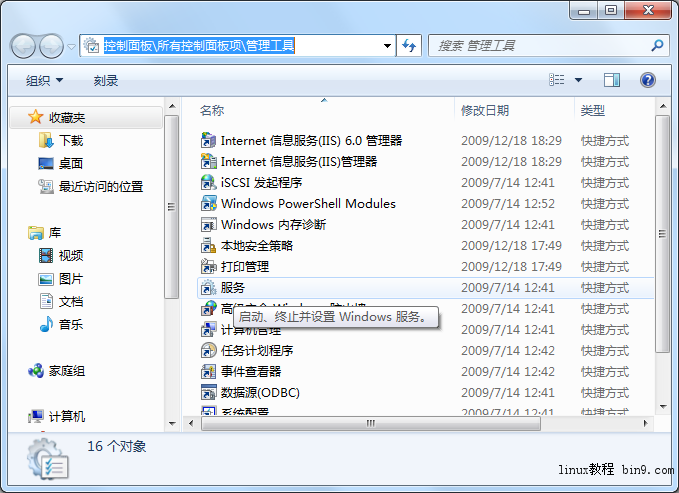Click the 打印管理 printer icon
This screenshot has width=679, height=493.
click(x=208, y=266)
